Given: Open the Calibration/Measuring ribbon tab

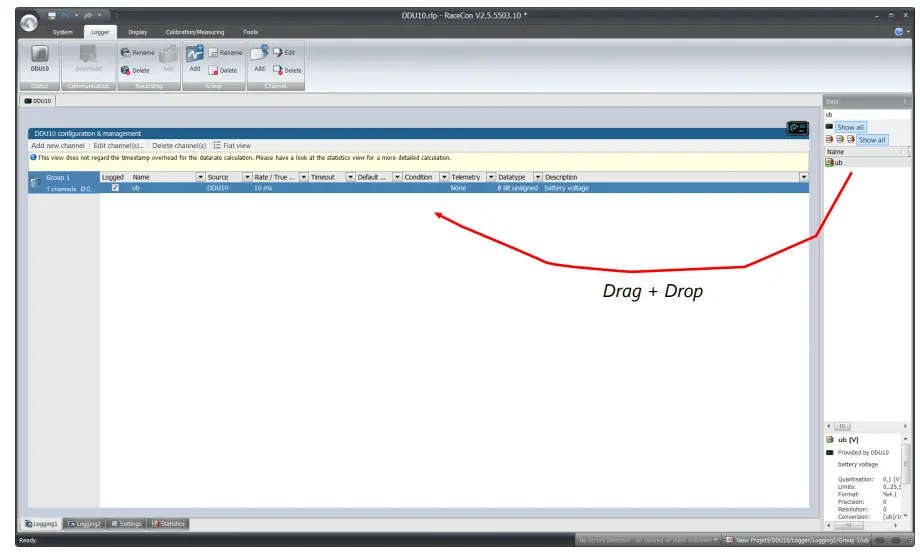Looking at the screenshot, I should click(195, 32).
